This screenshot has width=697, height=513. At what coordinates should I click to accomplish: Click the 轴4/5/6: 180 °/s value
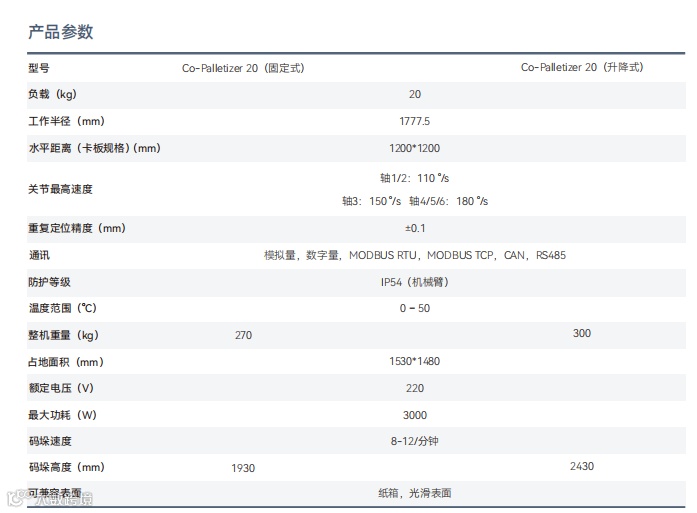click(449, 201)
